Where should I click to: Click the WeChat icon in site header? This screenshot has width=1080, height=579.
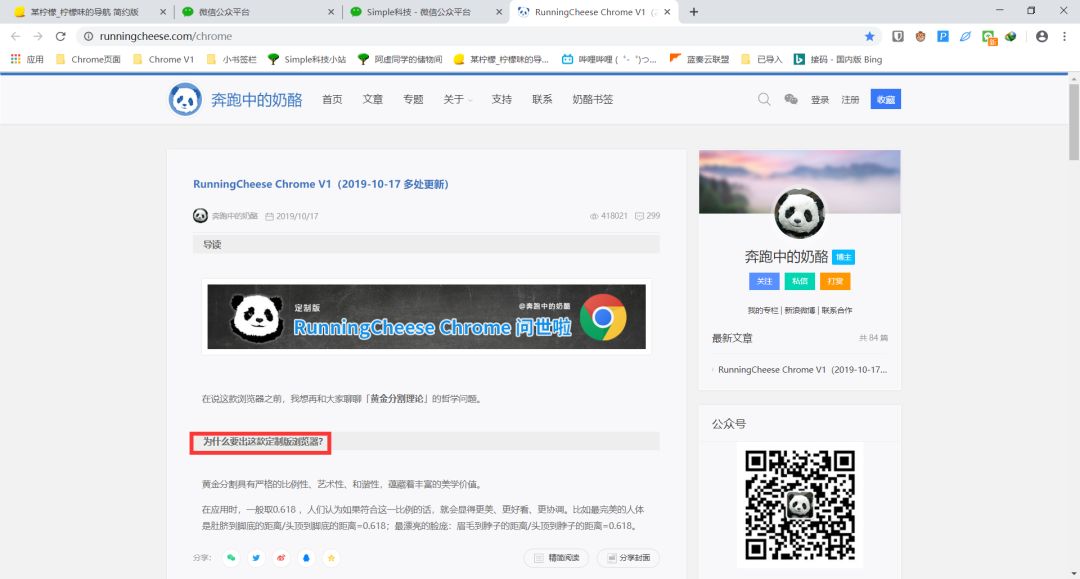pos(791,99)
